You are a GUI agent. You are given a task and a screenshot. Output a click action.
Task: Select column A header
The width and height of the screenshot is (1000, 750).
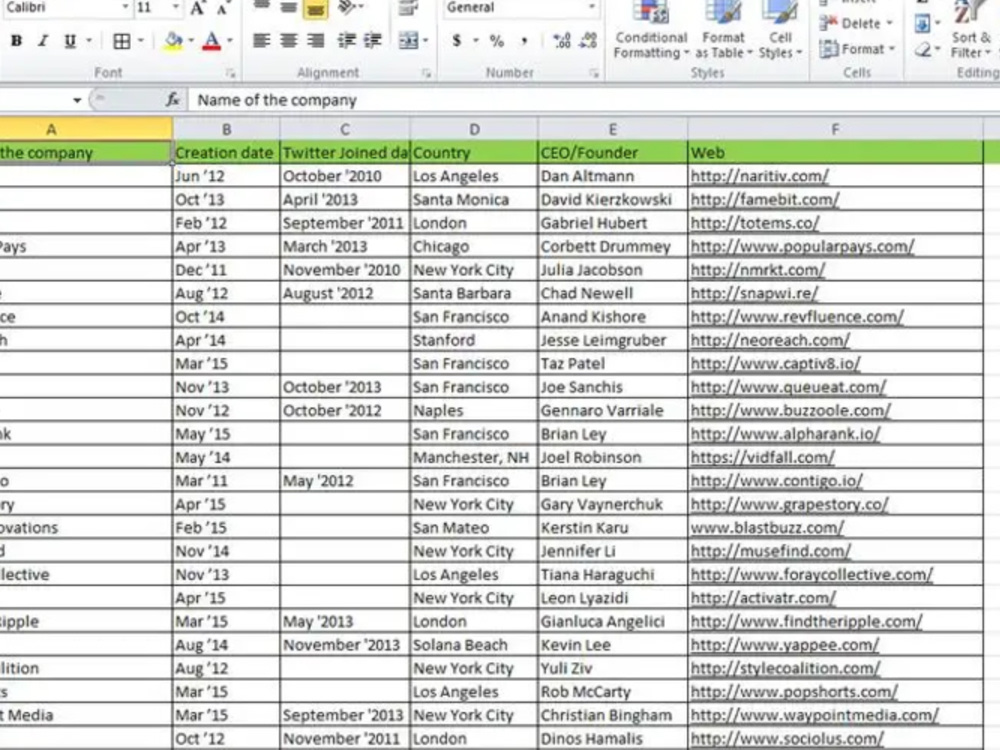tap(85, 129)
